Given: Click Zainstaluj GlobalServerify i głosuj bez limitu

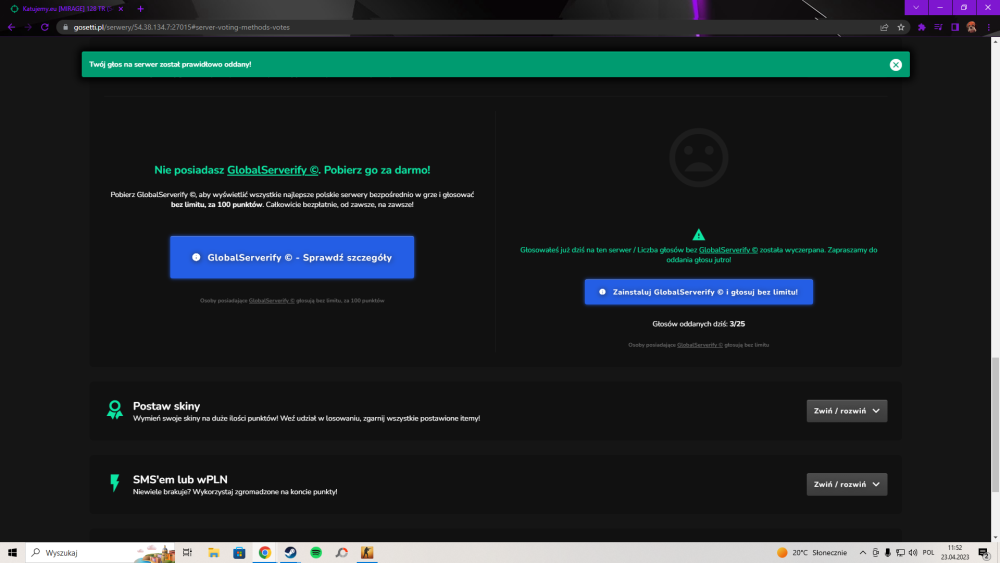Looking at the screenshot, I should click(x=698, y=292).
